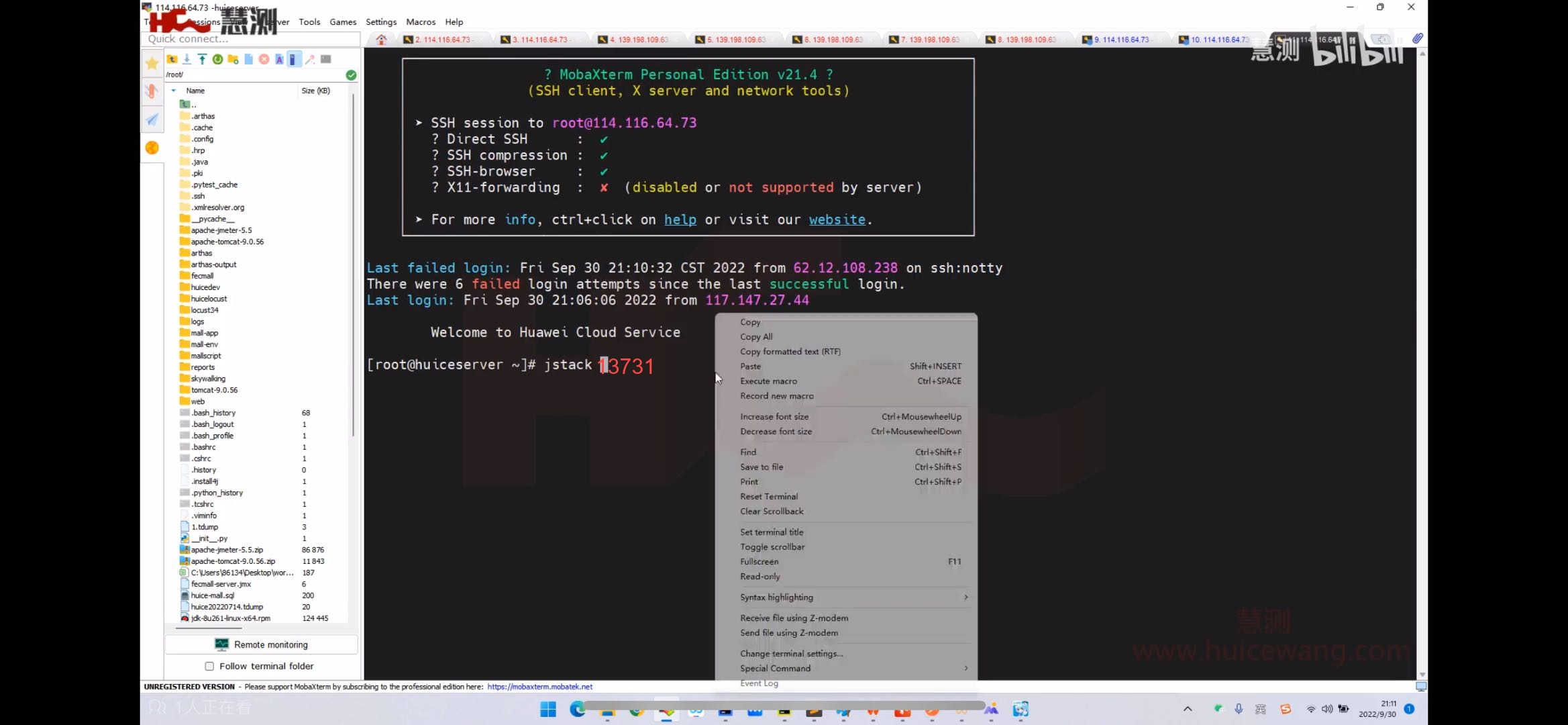Refresh the SFTP folder with green icon

pyautogui.click(x=217, y=59)
